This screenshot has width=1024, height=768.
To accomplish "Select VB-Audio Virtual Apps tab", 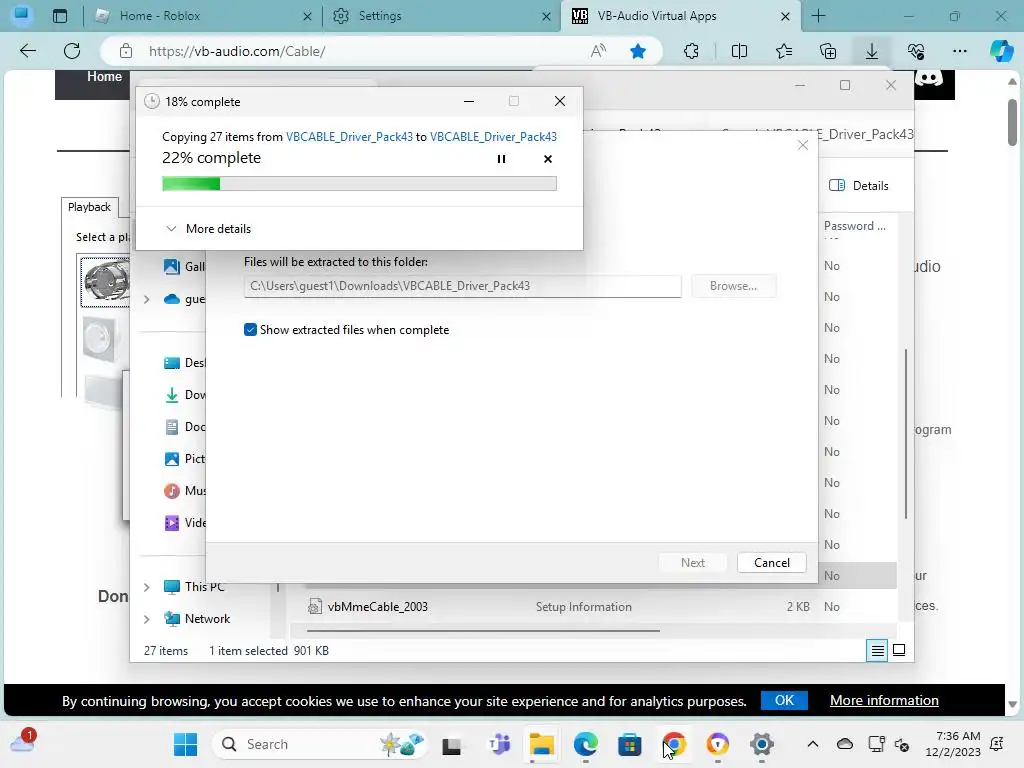I will click(x=681, y=16).
